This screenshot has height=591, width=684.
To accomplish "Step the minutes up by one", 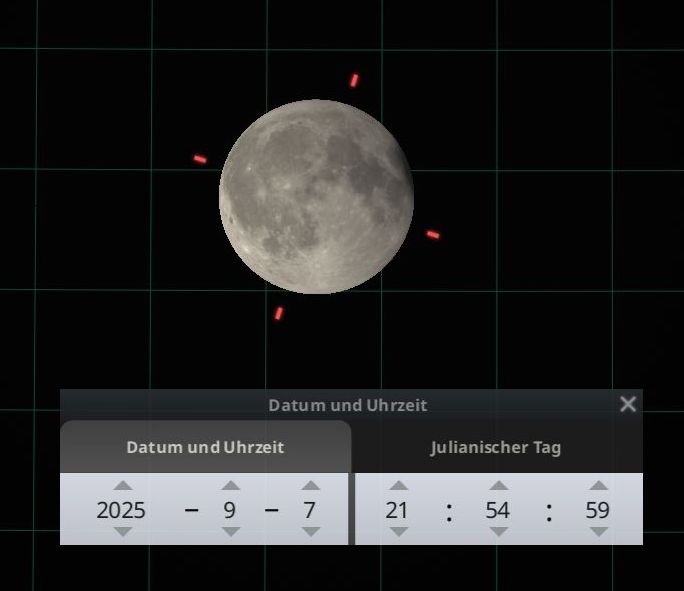I will (x=498, y=486).
